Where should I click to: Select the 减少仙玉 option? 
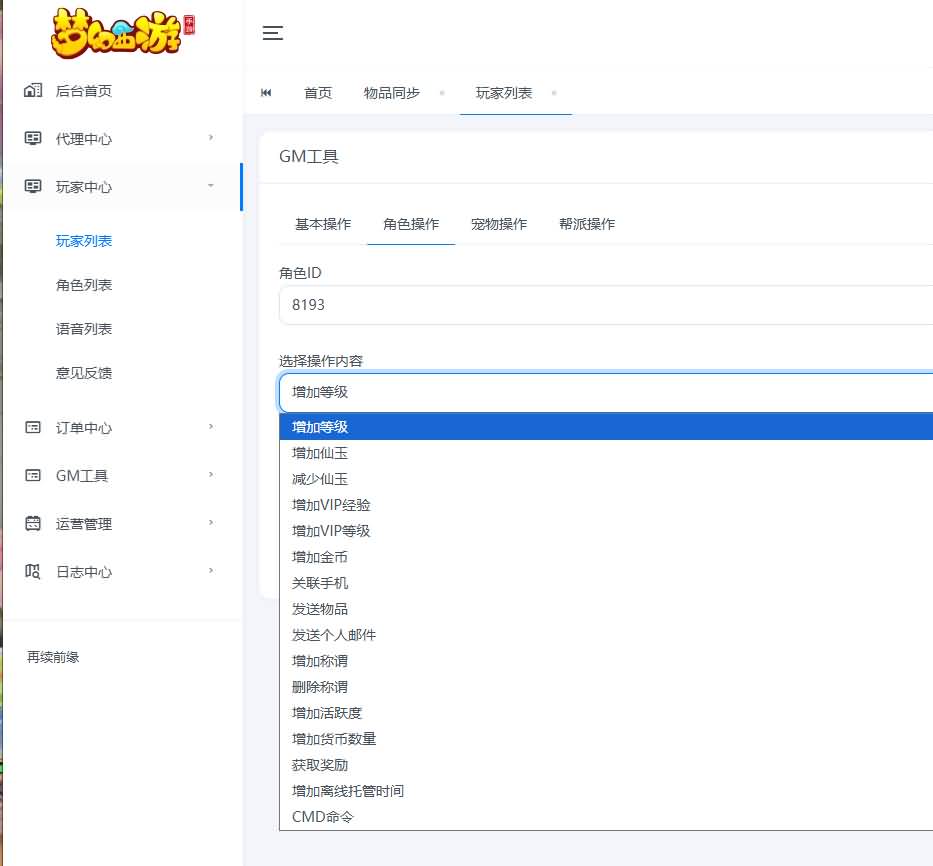coord(606,479)
